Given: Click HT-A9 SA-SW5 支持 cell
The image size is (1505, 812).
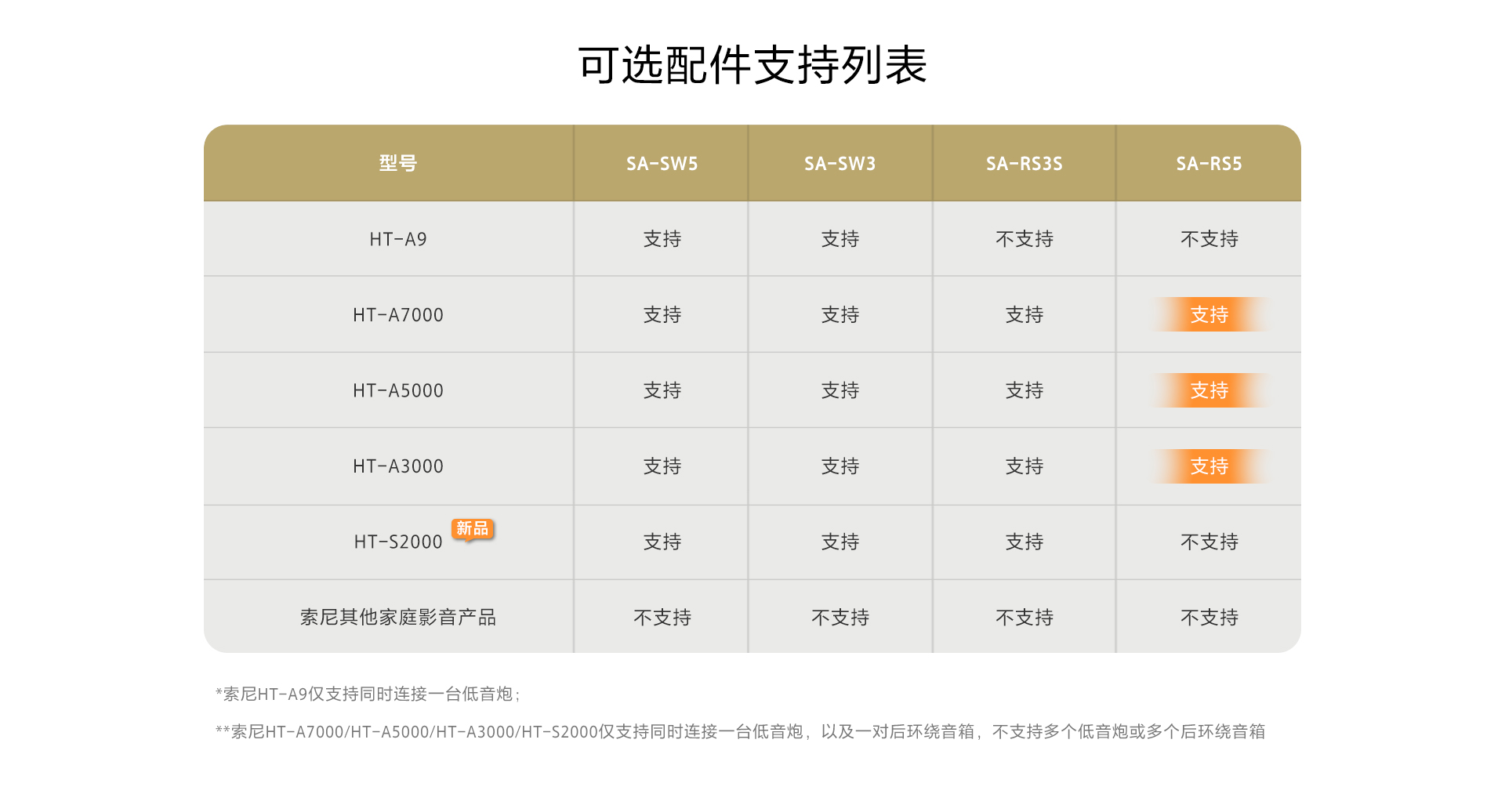Looking at the screenshot, I should (662, 239).
